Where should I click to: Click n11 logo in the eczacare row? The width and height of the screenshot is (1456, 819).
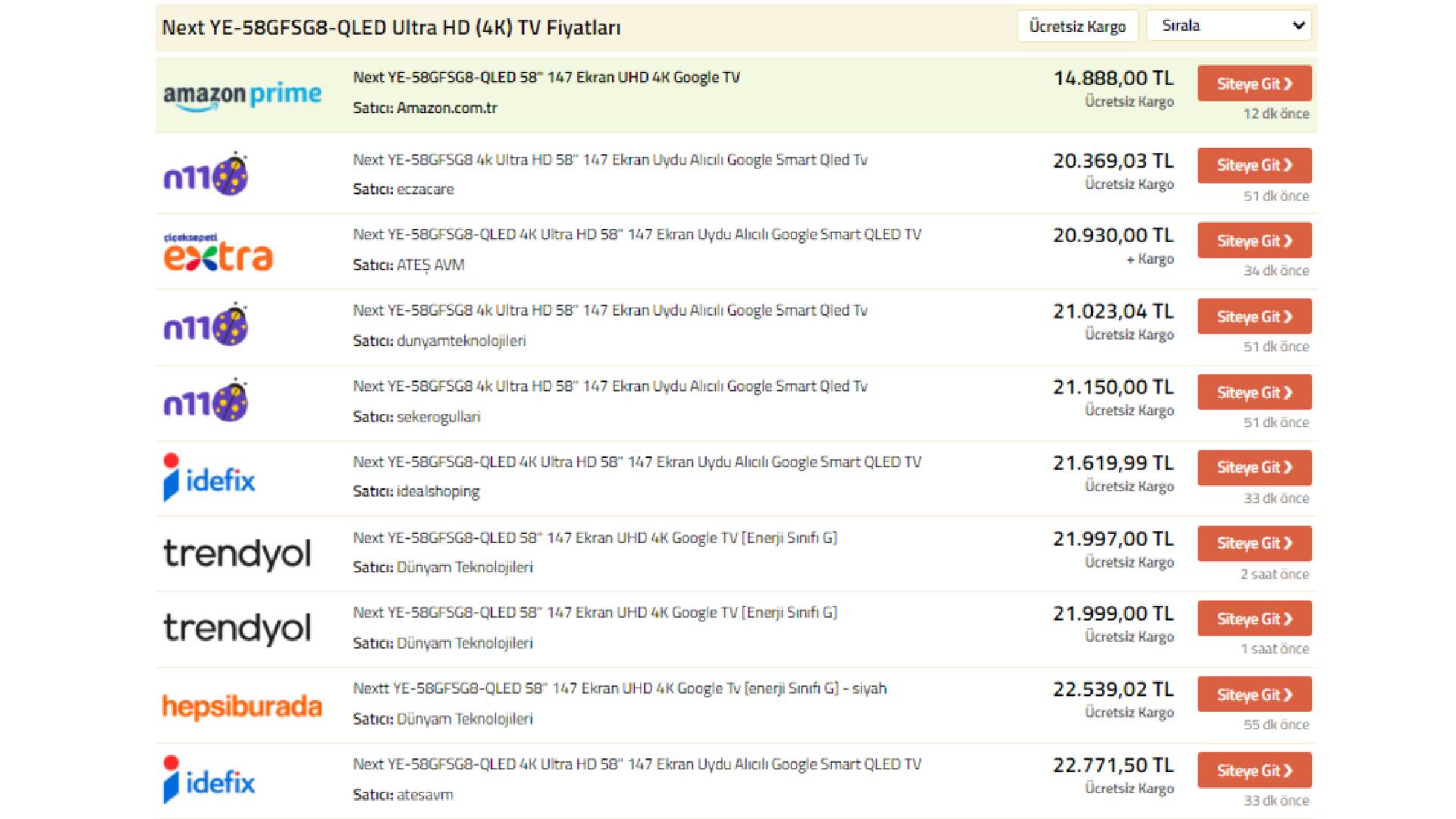coord(206,174)
